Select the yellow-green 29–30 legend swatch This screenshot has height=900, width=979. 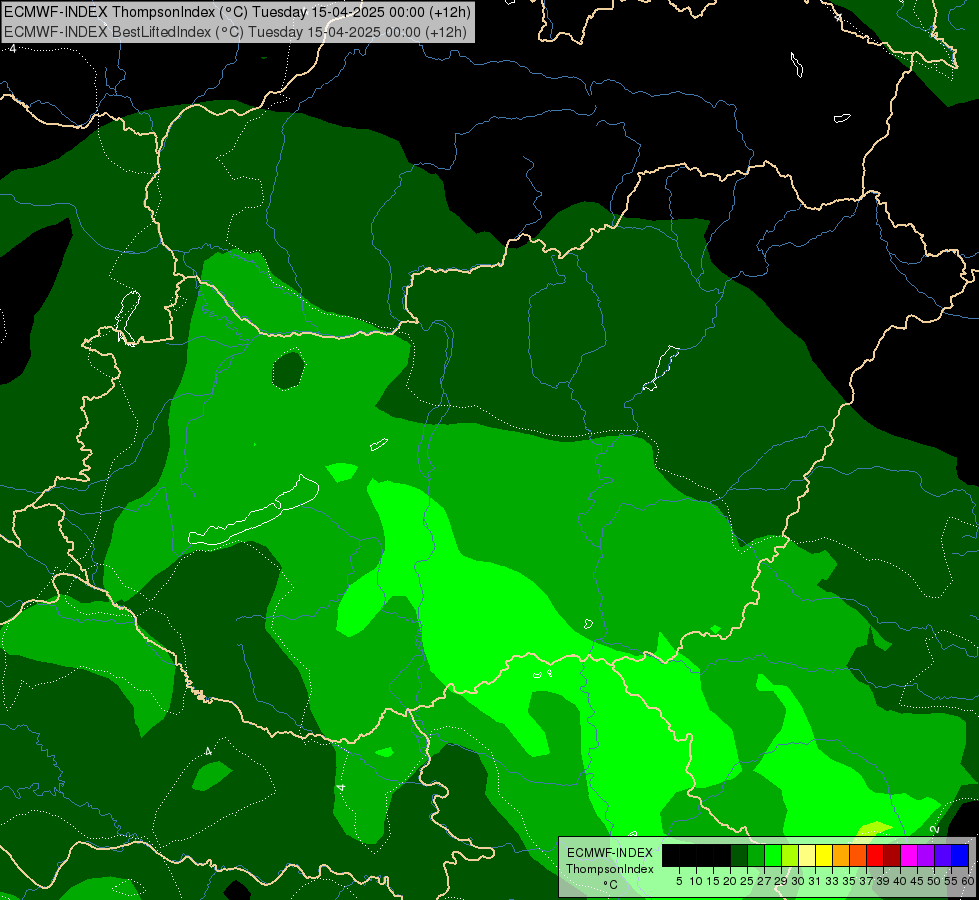tap(790, 855)
